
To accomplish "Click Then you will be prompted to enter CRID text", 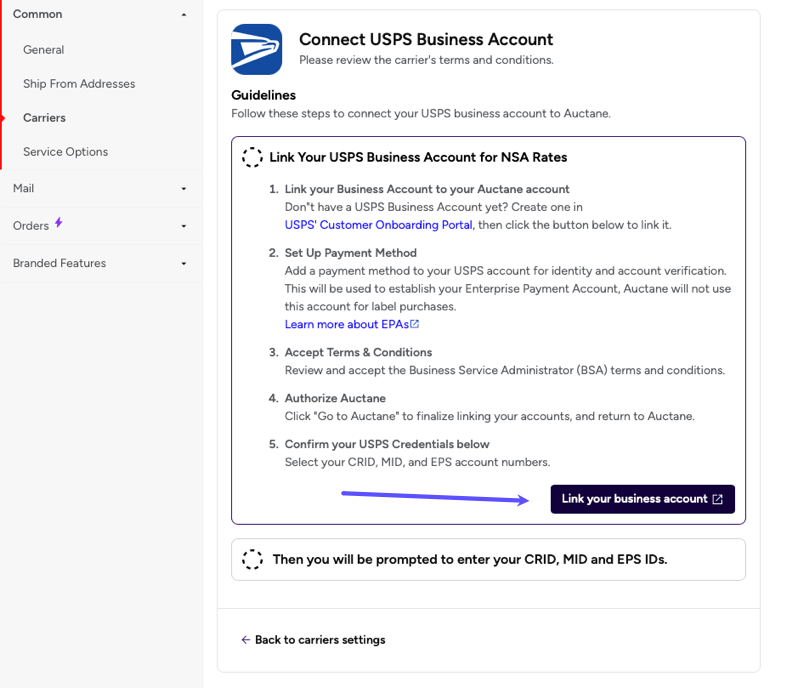I will point(470,559).
